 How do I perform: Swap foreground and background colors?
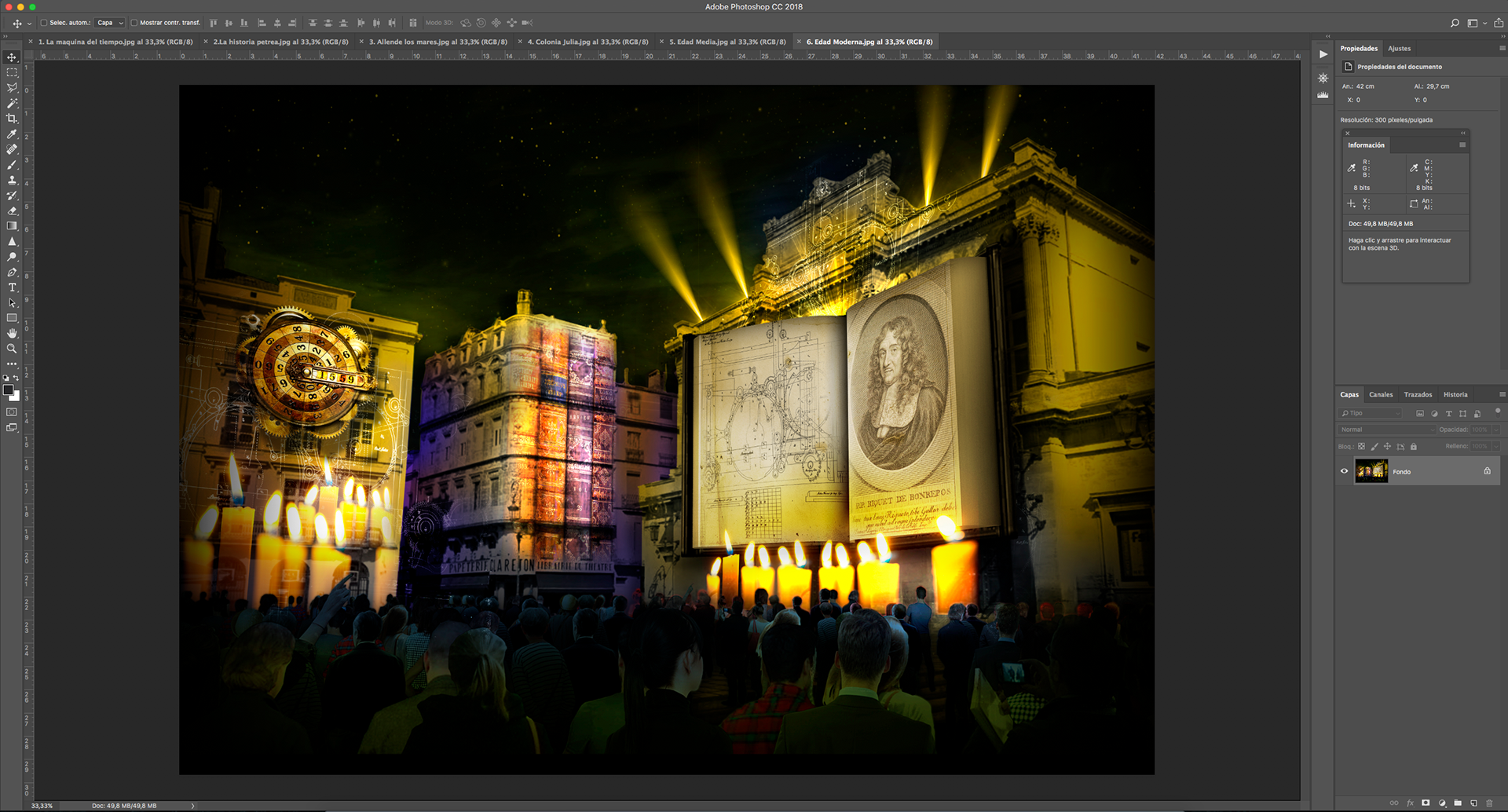pos(16,378)
